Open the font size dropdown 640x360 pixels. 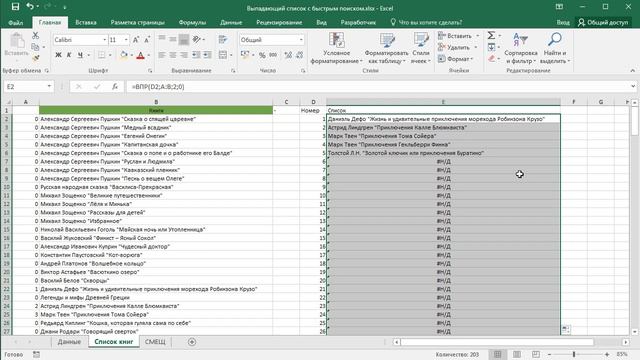pyautogui.click(x=126, y=40)
